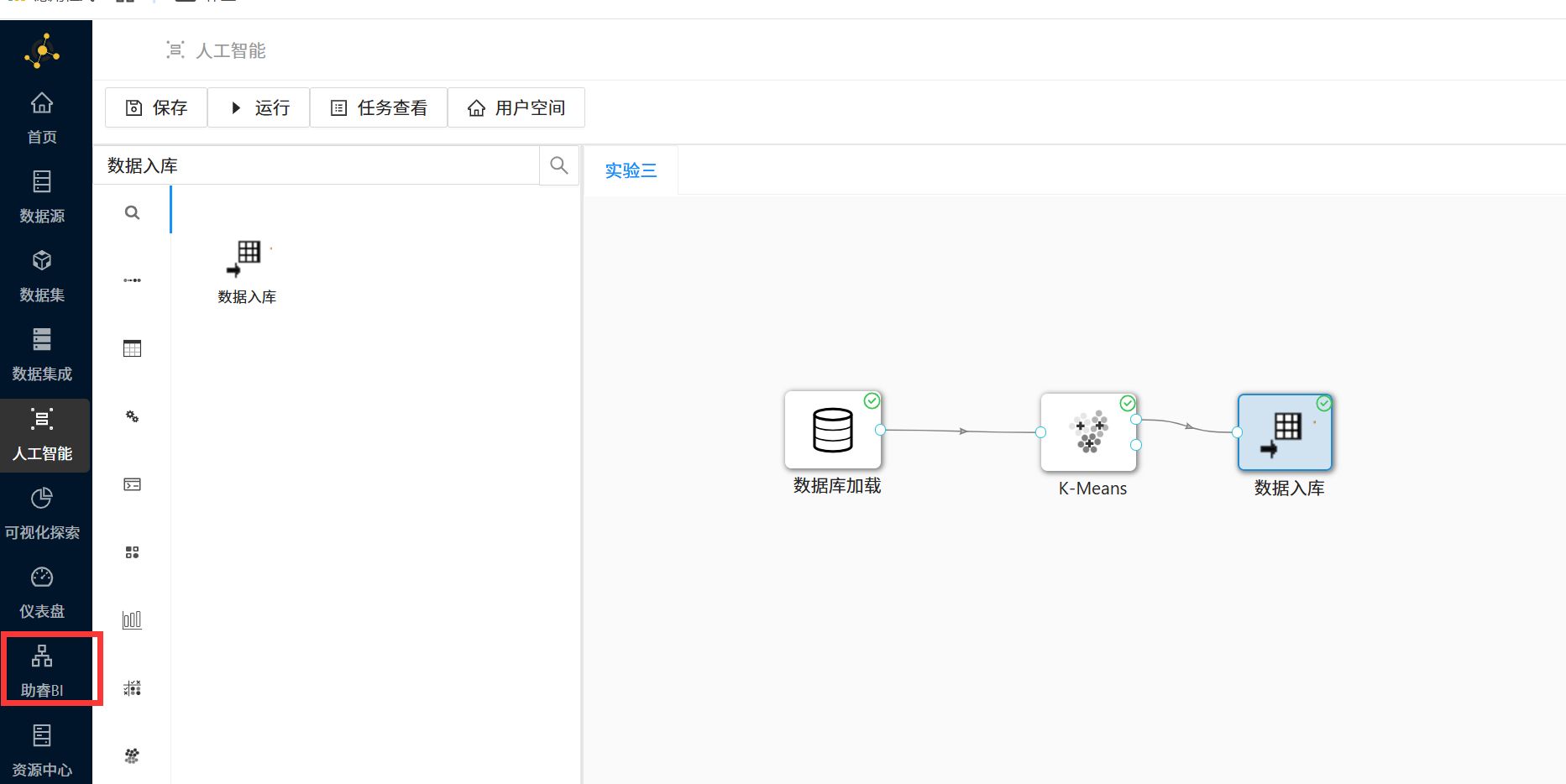
Task: Click upper output port of K-Means node
Action: 1136,419
